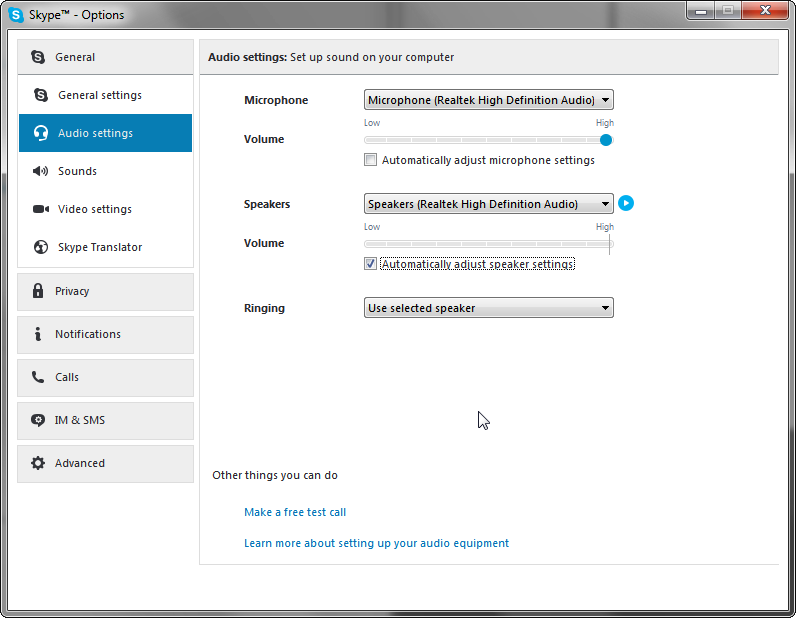The image size is (796, 618).
Task: Click the chat bubble icon beside IM & SMS
Action: point(38,420)
